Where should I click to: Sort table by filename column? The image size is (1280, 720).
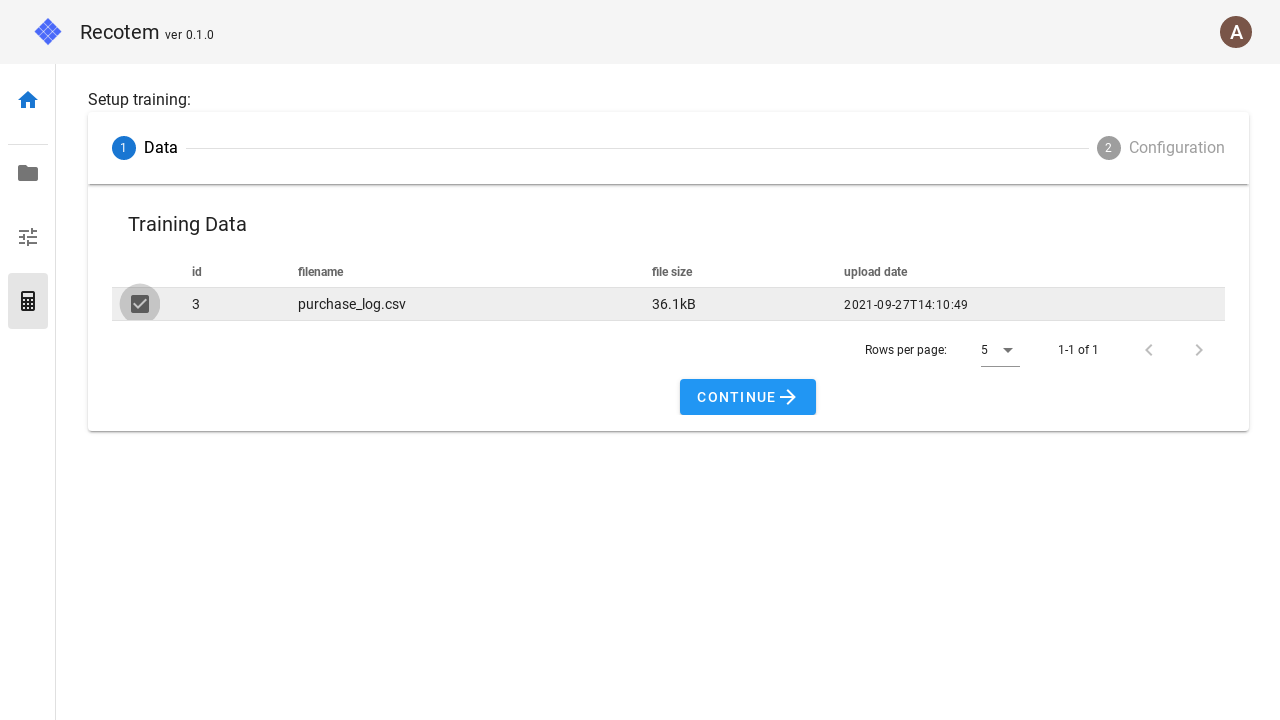click(320, 272)
